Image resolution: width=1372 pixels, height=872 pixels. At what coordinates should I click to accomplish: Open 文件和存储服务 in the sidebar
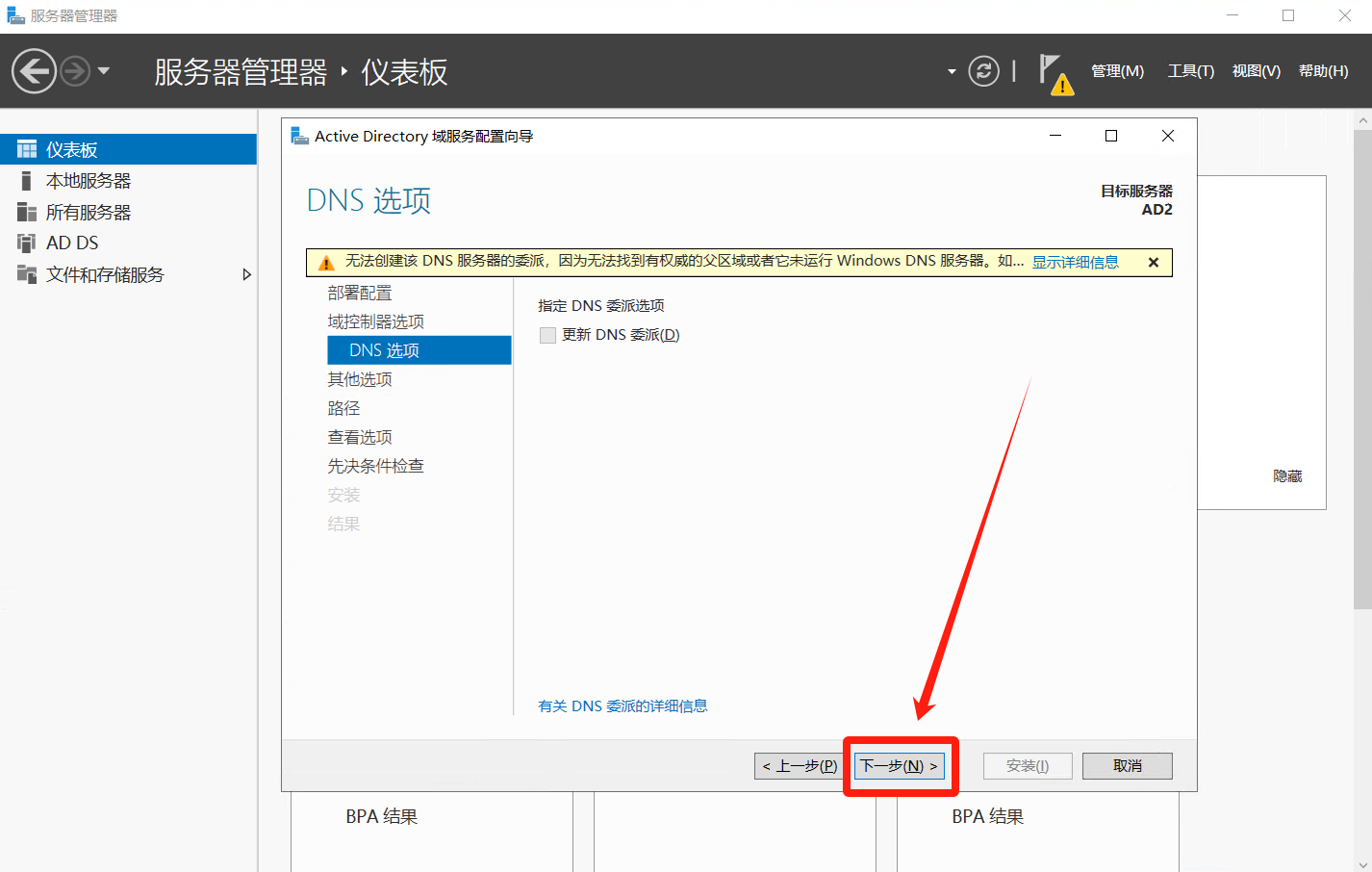(105, 275)
